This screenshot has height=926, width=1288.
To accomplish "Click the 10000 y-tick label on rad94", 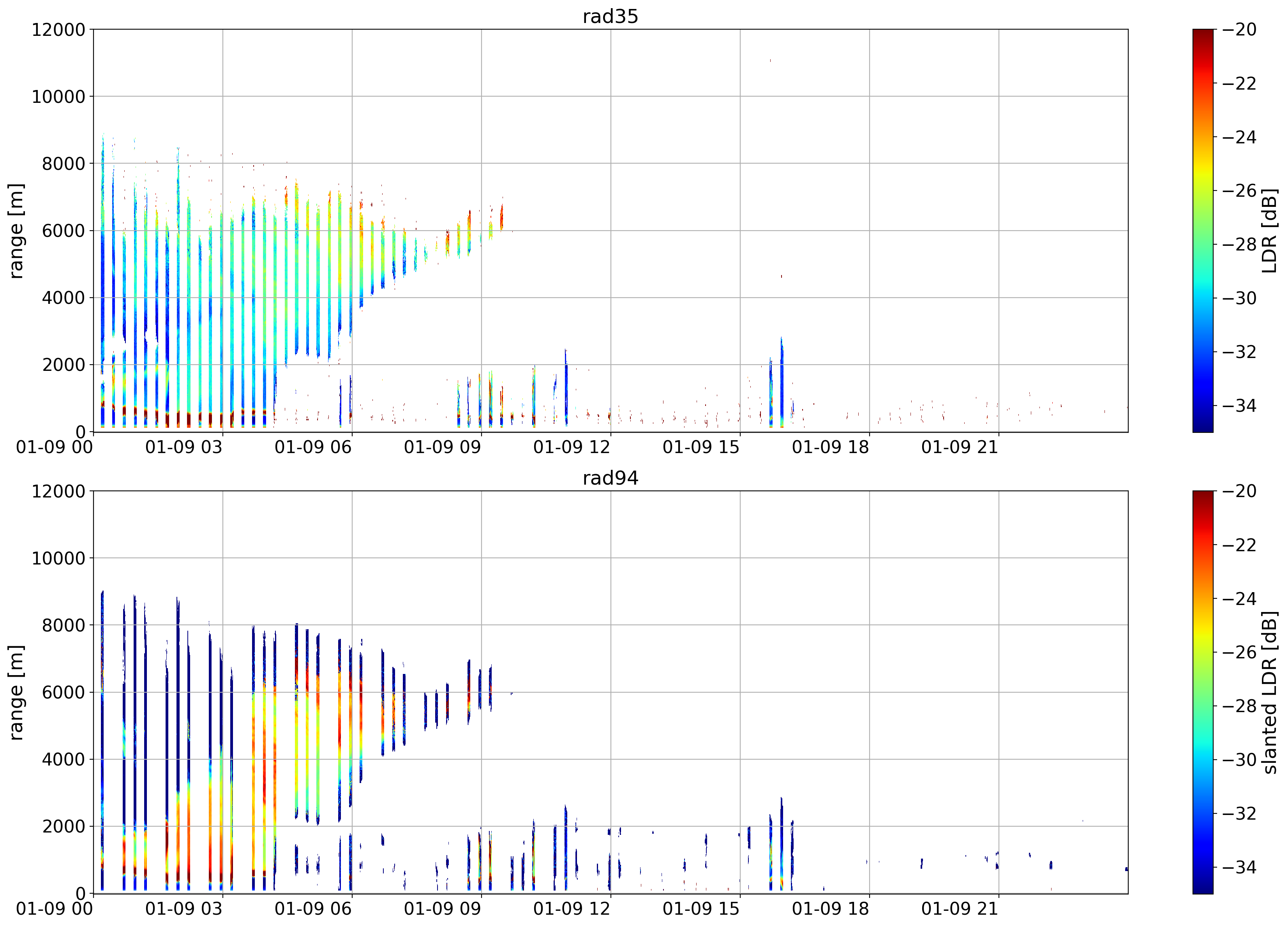I will click(58, 558).
